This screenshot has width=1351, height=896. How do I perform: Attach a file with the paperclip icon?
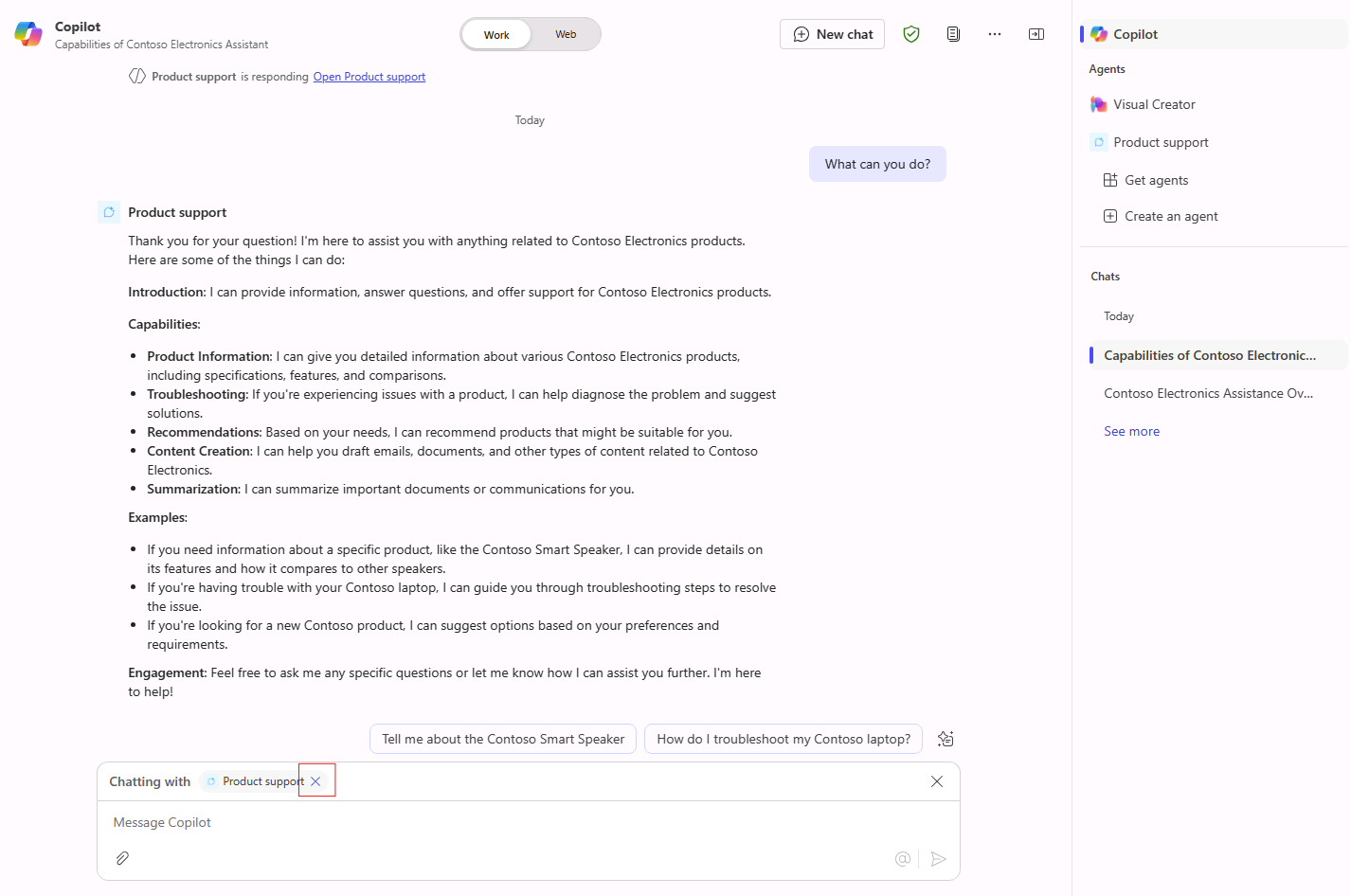(122, 858)
